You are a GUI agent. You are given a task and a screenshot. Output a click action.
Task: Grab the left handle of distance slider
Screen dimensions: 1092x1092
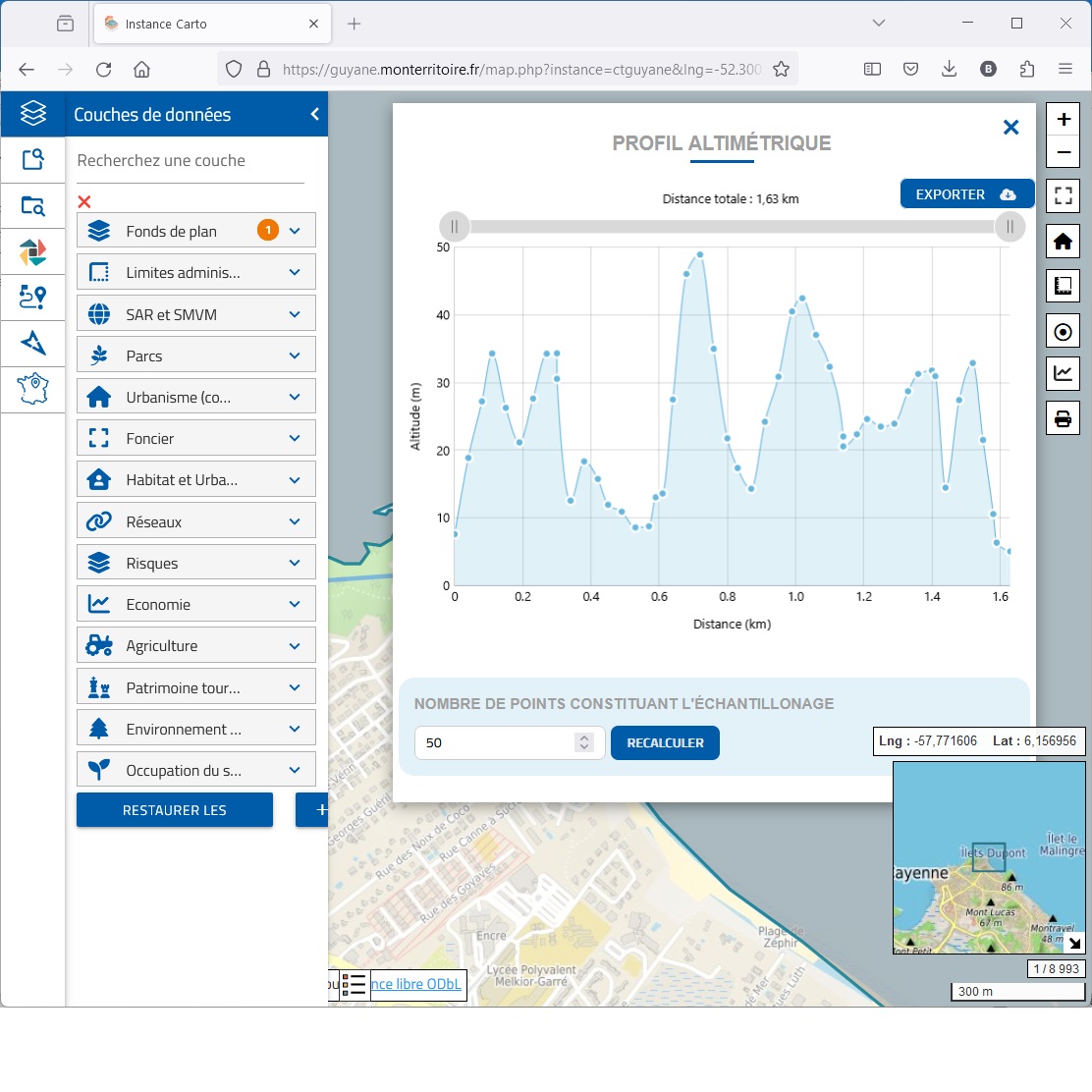pos(454,227)
